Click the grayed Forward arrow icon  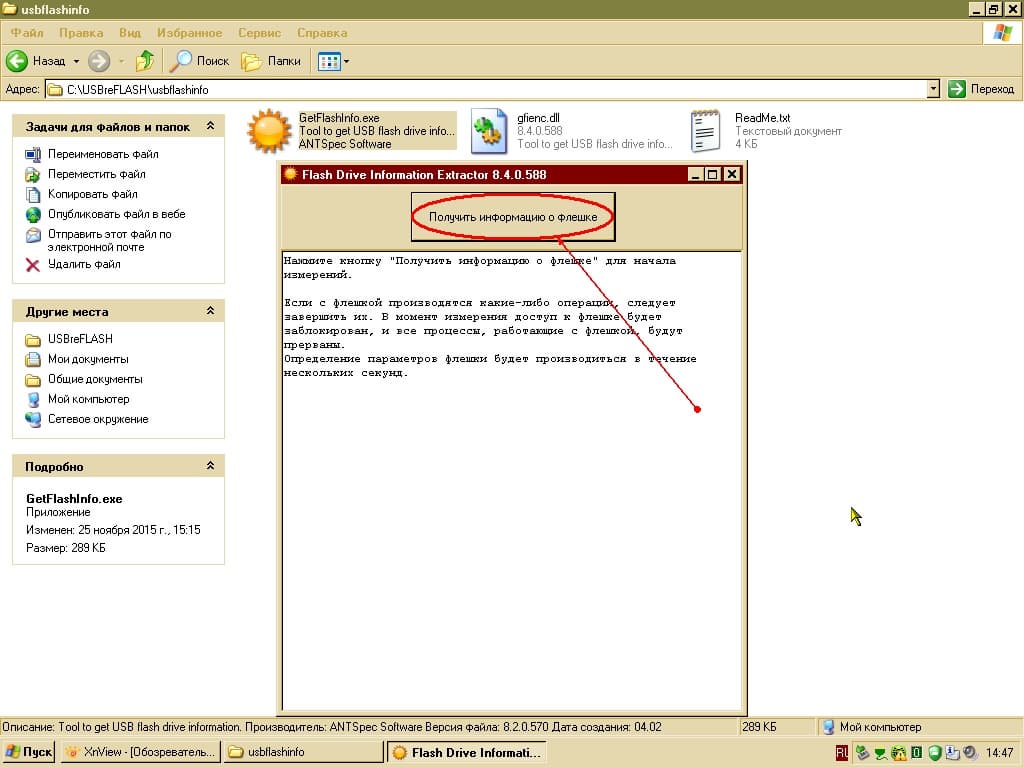99,61
